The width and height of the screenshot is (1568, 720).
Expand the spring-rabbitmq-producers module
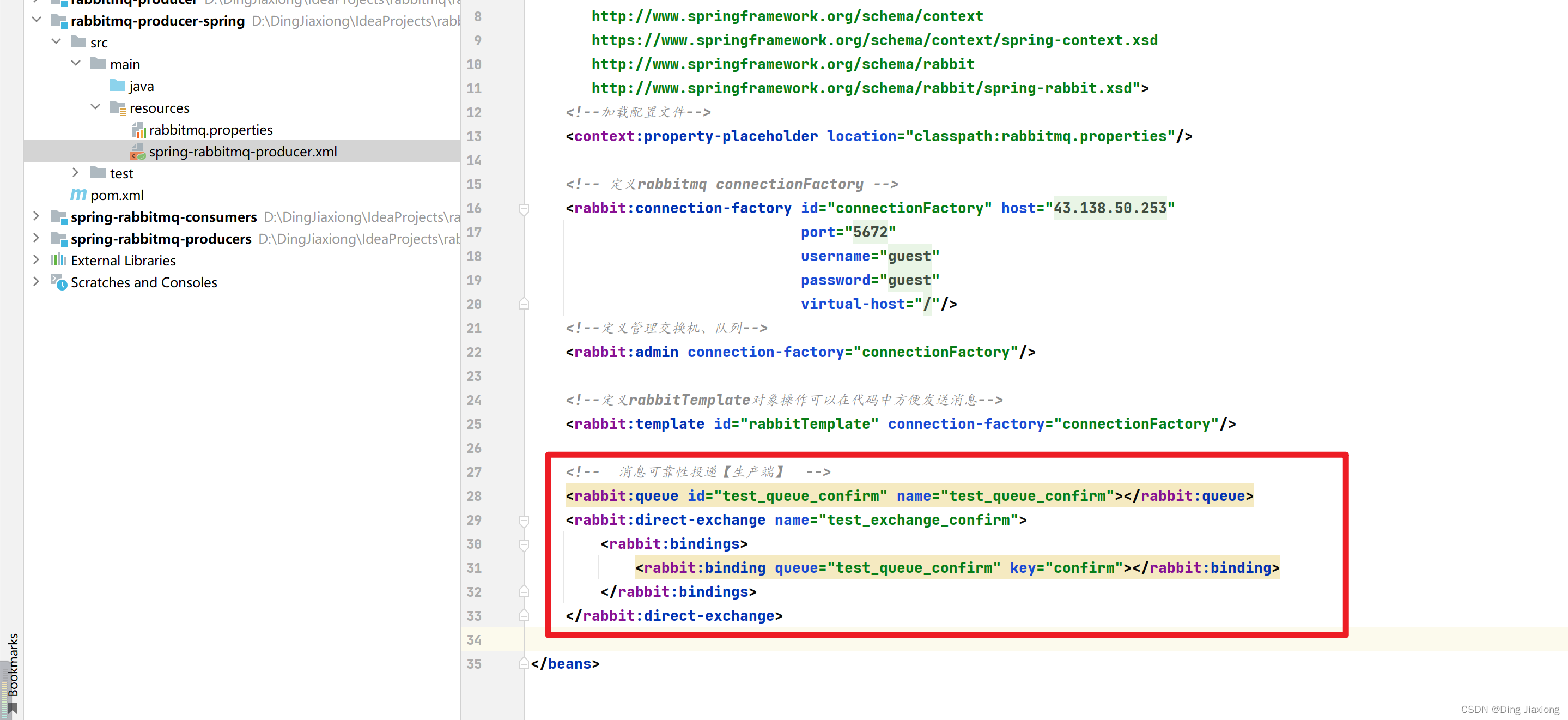pyautogui.click(x=37, y=238)
